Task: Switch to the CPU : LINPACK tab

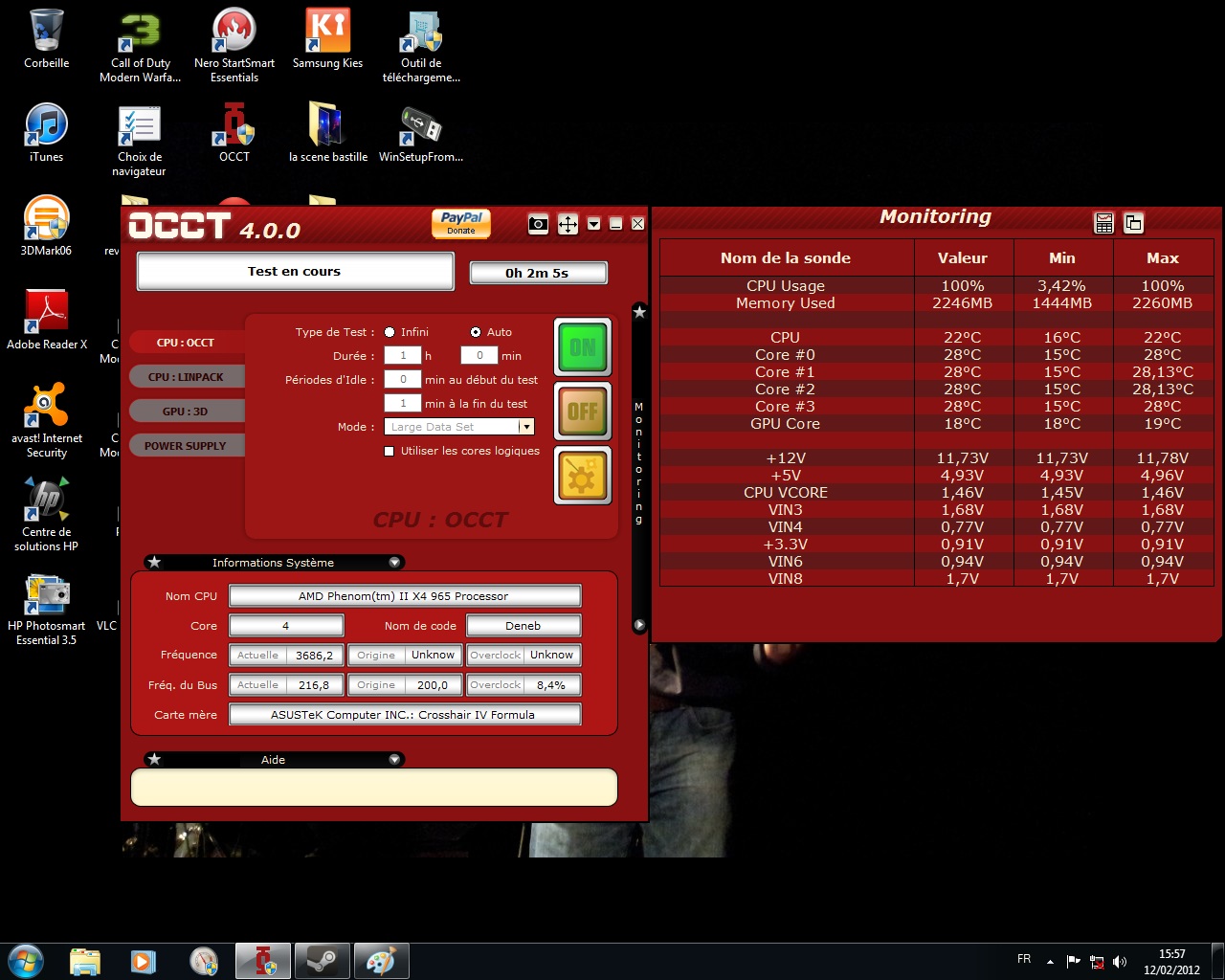Action: pos(186,377)
